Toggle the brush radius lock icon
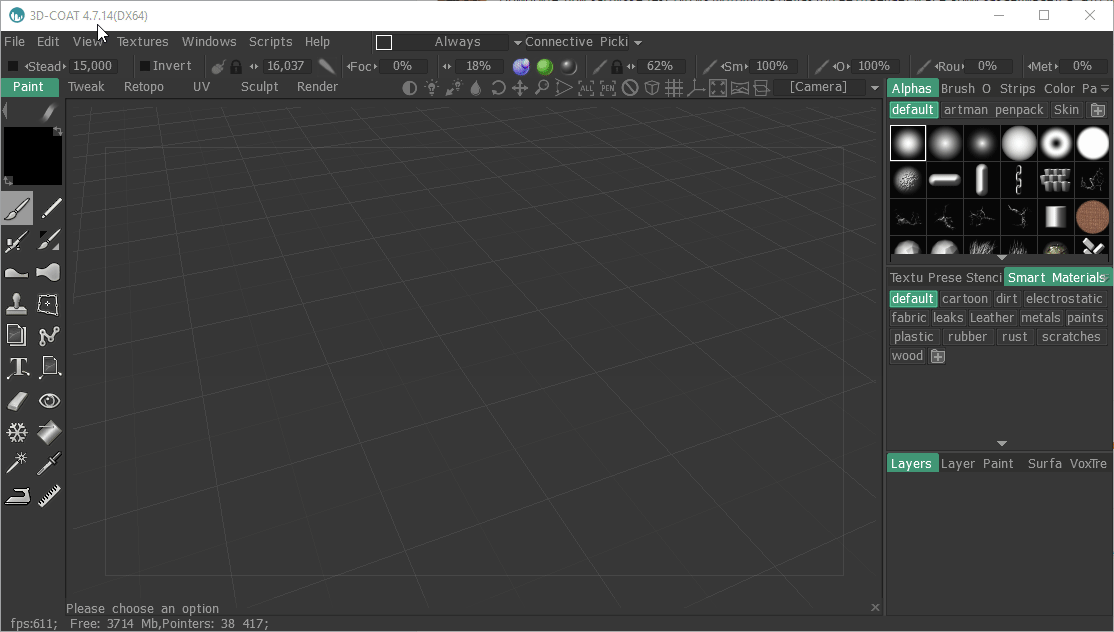Image resolution: width=1114 pixels, height=632 pixels. pyautogui.click(x=236, y=67)
